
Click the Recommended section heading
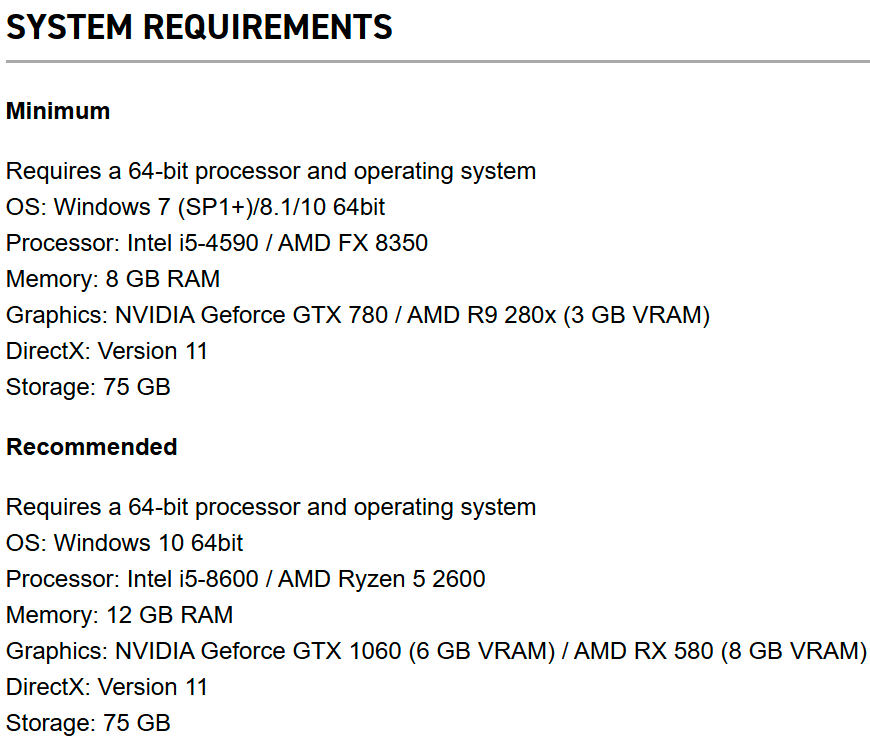pyautogui.click(x=92, y=446)
